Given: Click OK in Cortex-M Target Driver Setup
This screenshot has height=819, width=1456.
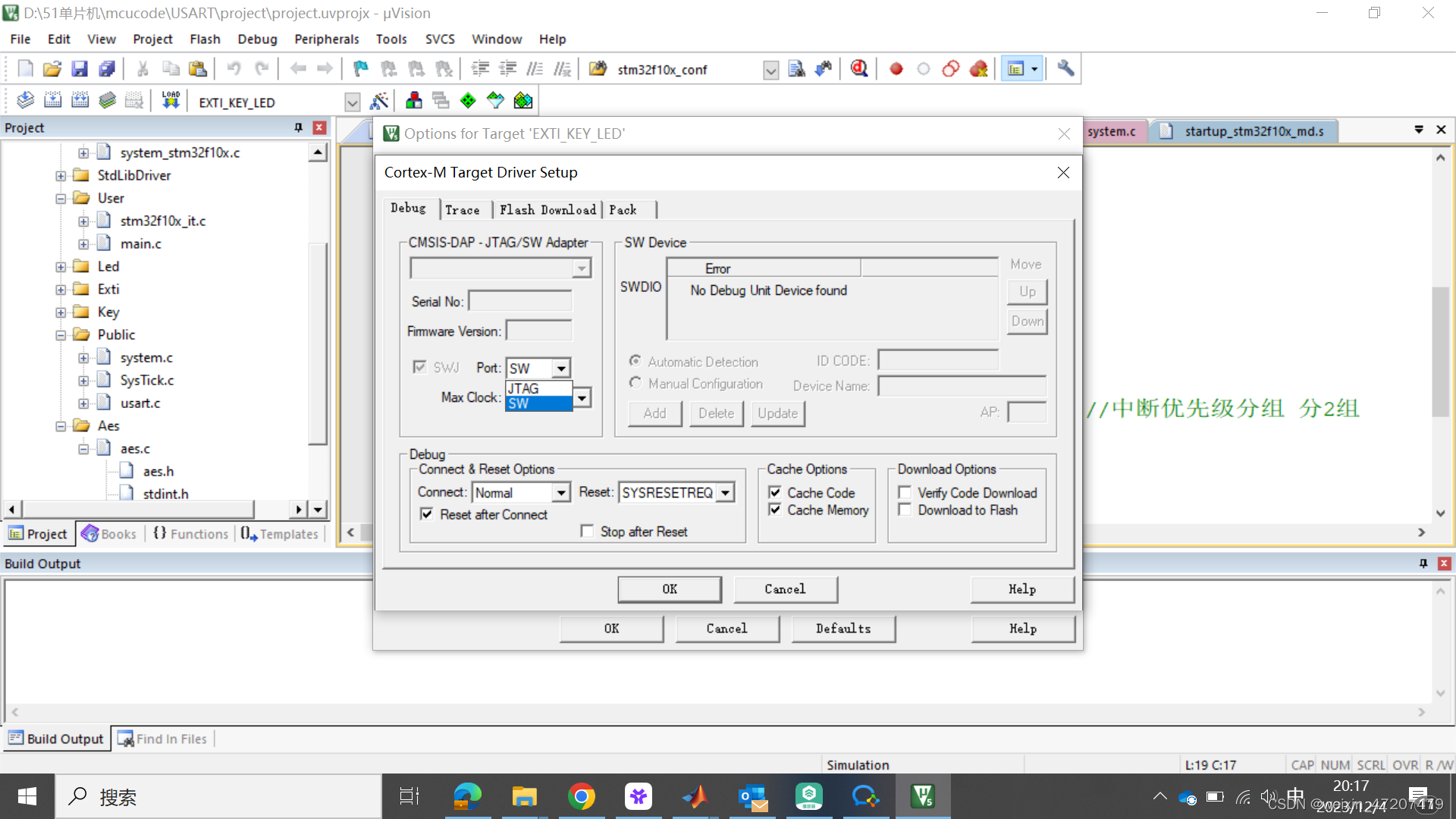Looking at the screenshot, I should click(x=669, y=589).
